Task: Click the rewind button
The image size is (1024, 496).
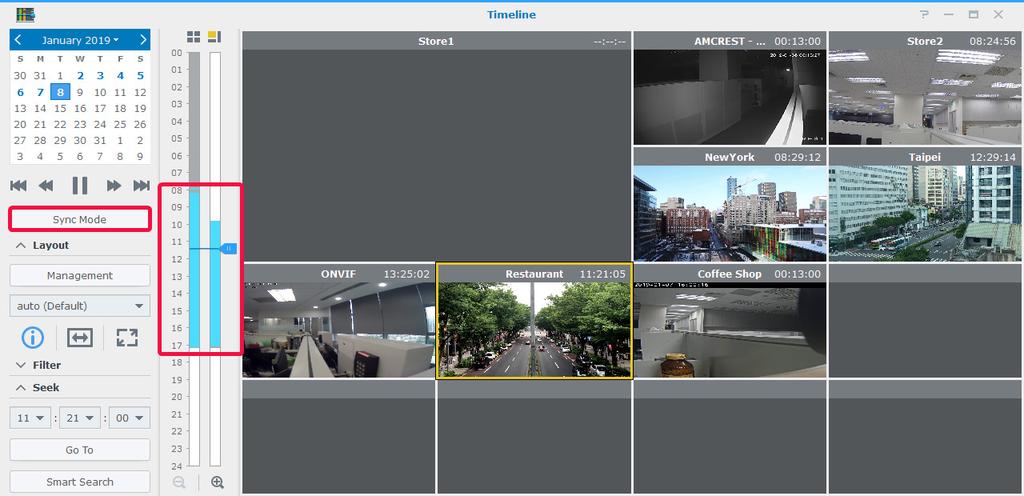Action: pos(46,186)
